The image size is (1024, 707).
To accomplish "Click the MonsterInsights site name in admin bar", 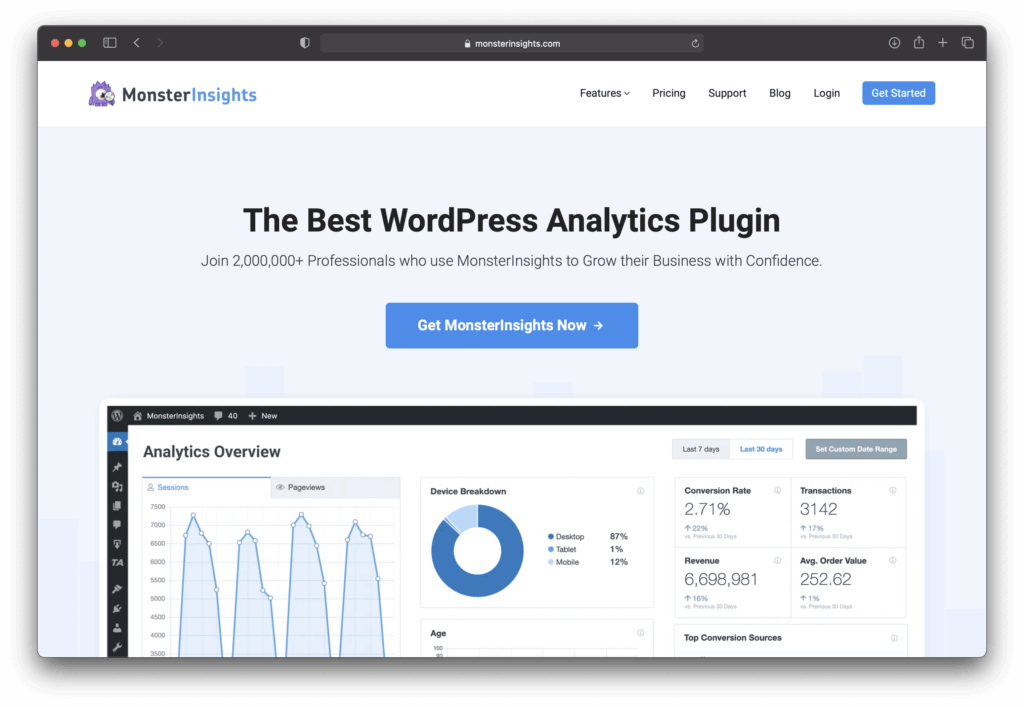I will (x=175, y=416).
